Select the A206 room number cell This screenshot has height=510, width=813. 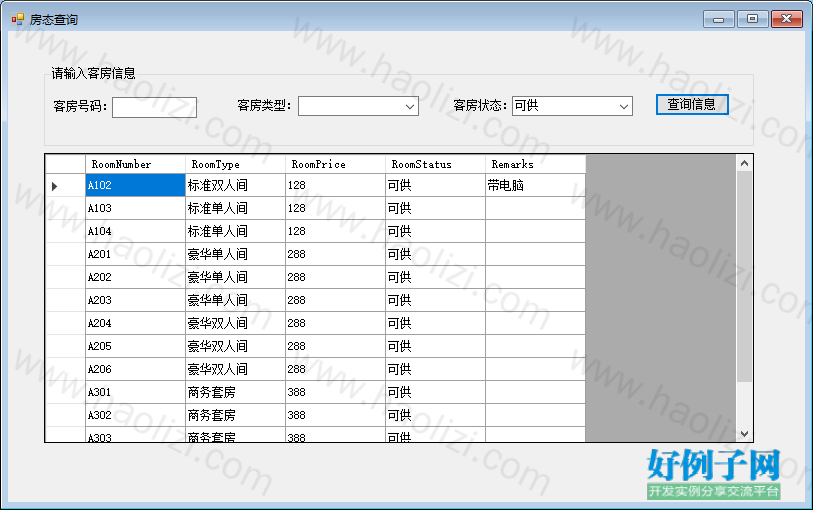click(x=135, y=369)
